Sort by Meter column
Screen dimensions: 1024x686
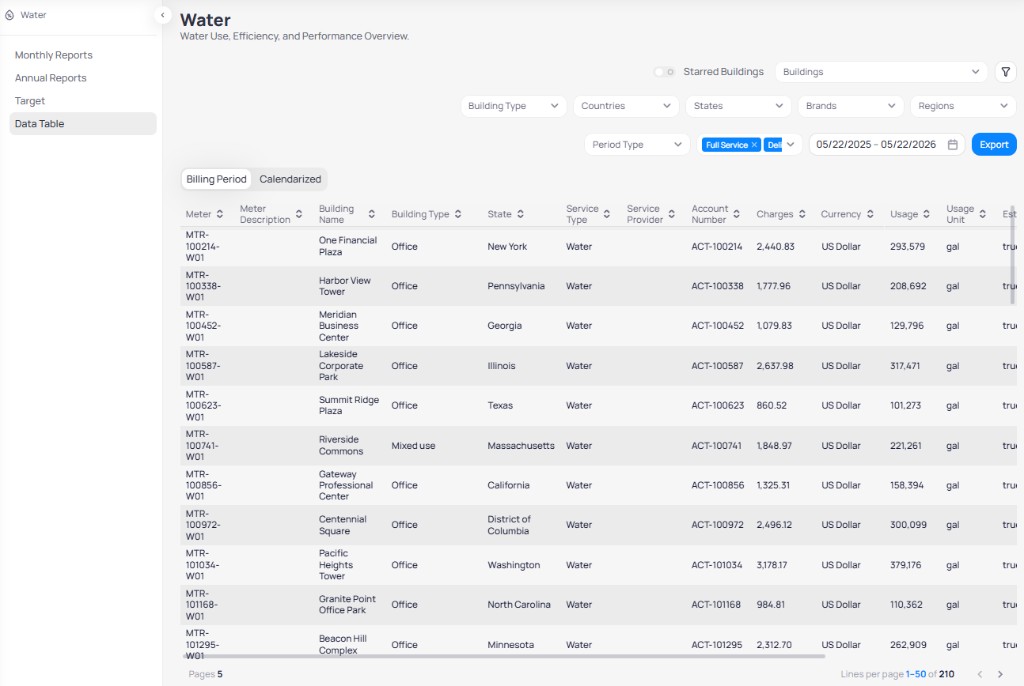coord(220,214)
